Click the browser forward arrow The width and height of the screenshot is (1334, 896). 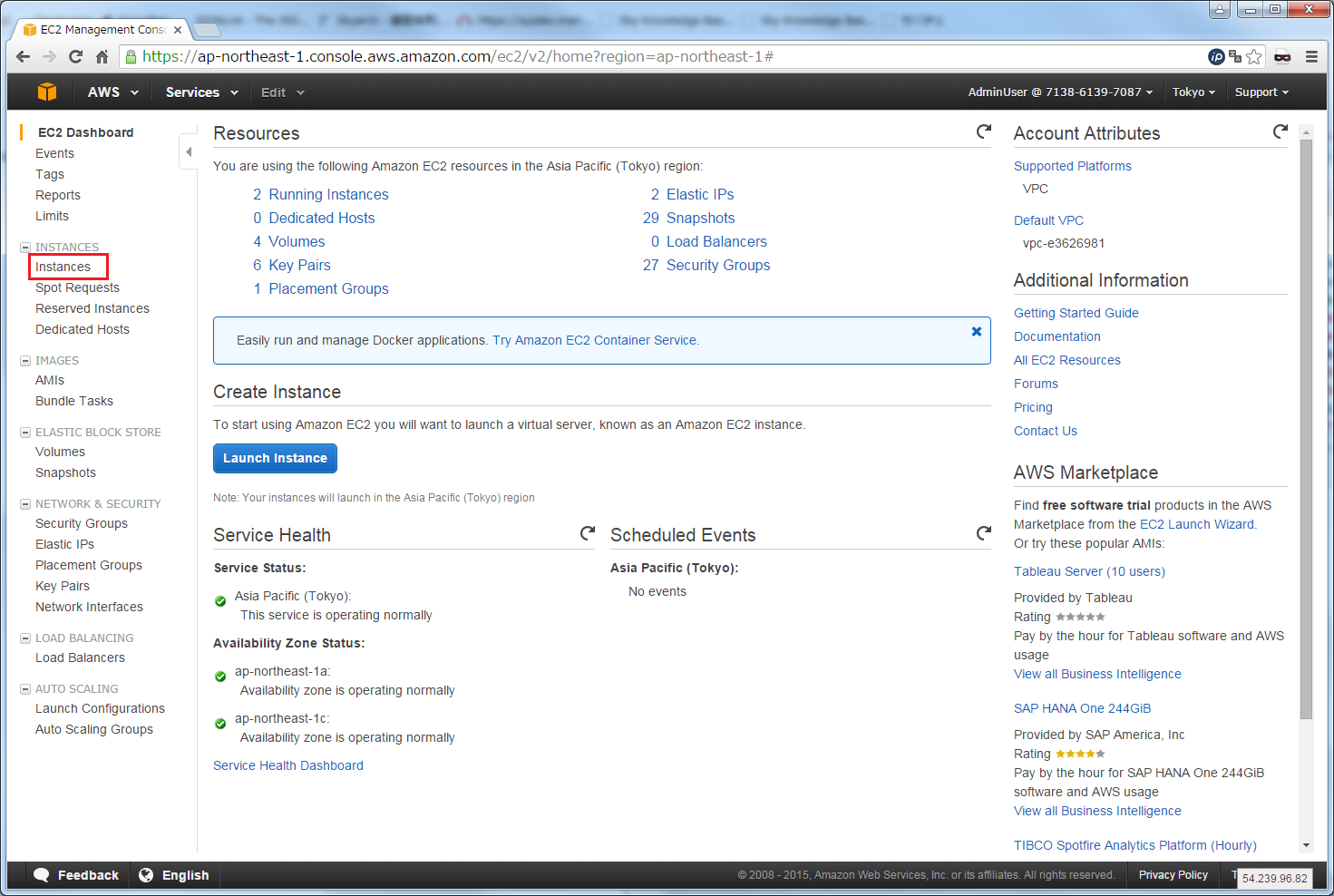click(49, 56)
